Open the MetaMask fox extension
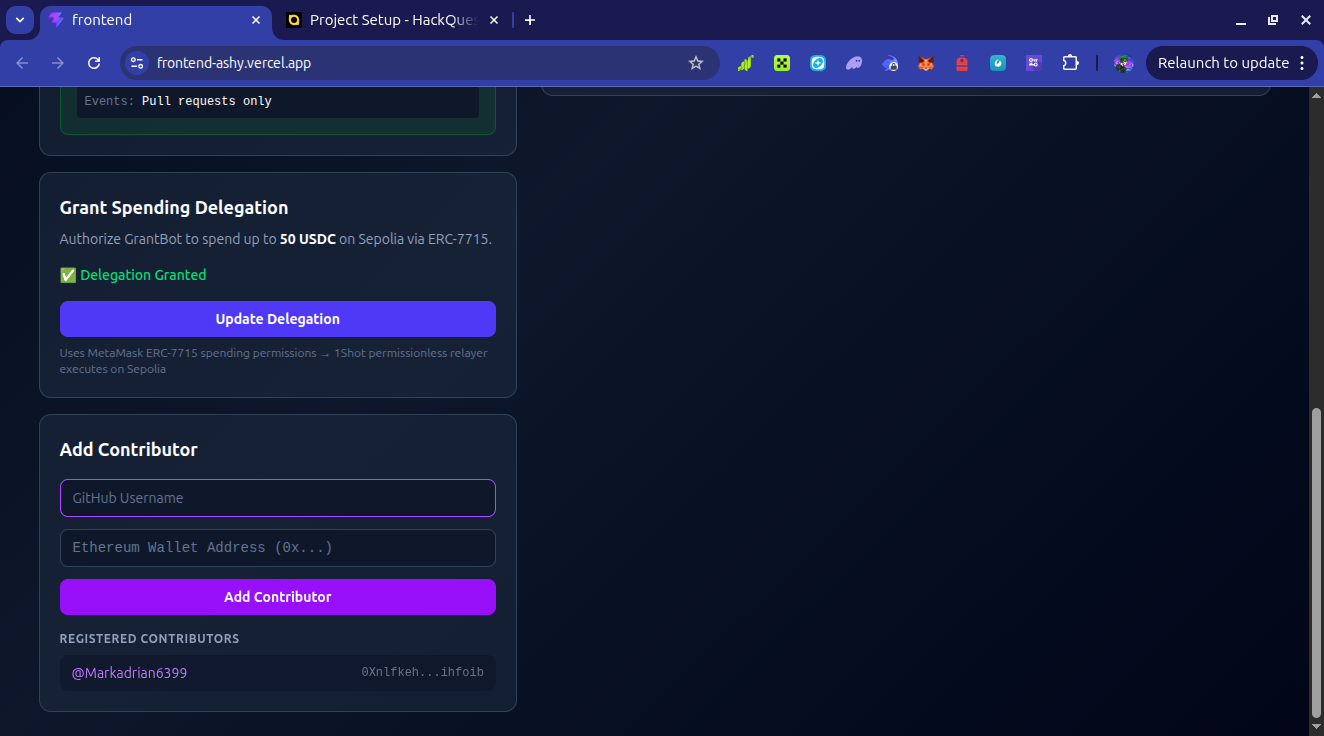Image resolution: width=1324 pixels, height=736 pixels. point(926,63)
